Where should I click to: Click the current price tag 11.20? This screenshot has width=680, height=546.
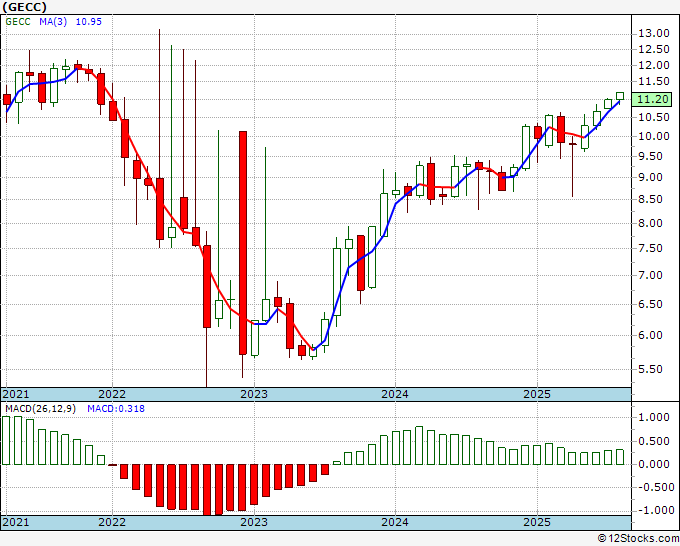652,99
